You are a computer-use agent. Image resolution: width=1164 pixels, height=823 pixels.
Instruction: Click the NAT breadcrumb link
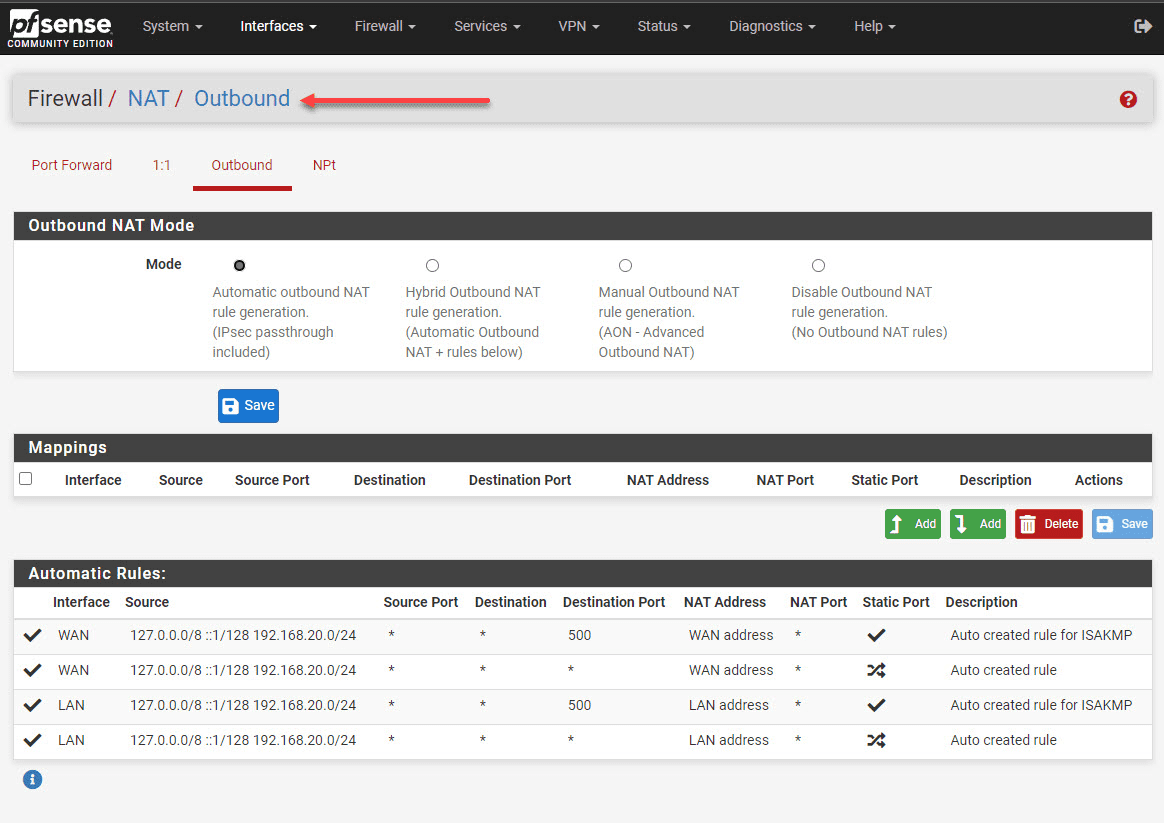point(148,99)
